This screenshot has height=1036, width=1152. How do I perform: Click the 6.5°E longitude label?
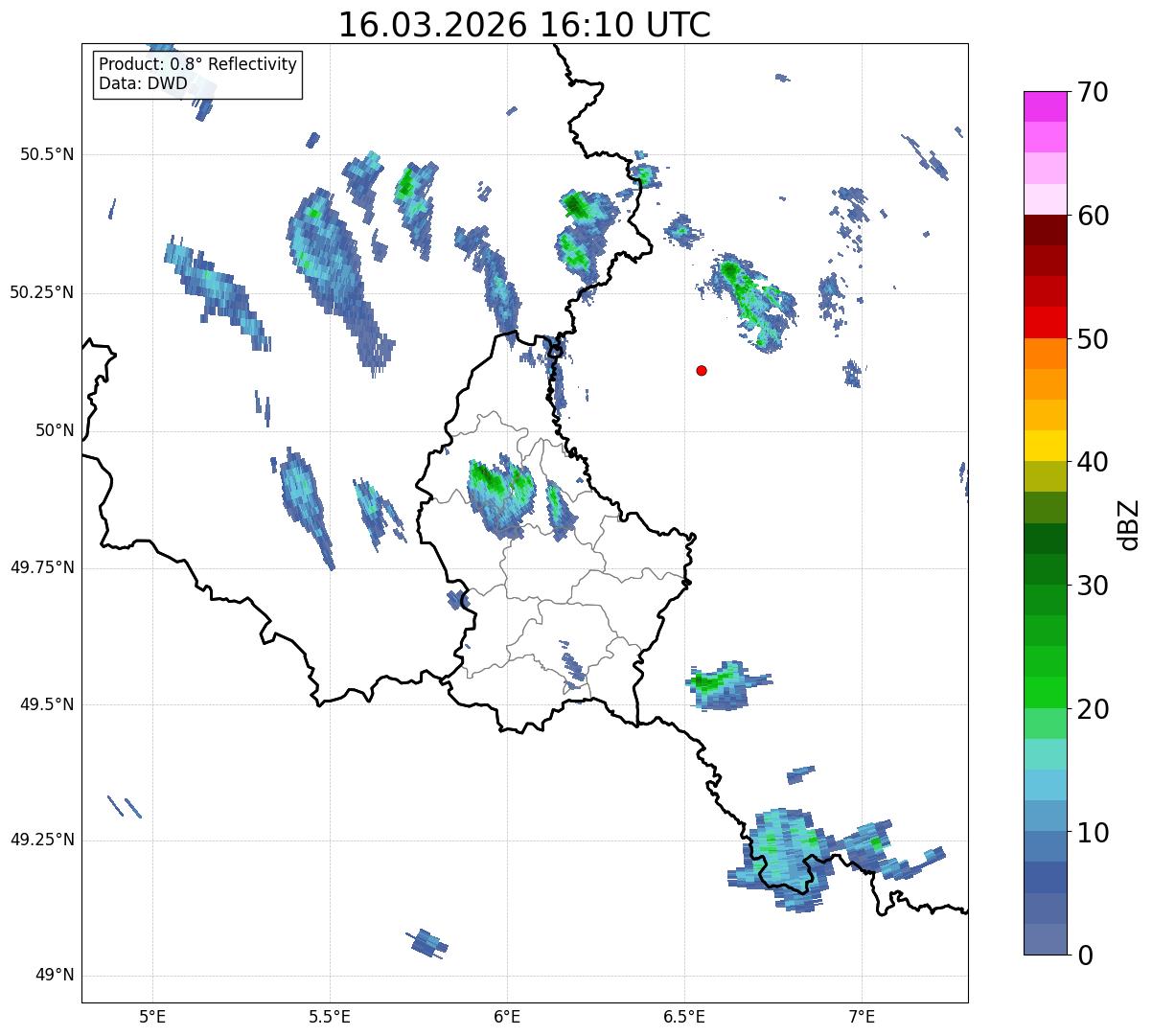[x=684, y=1016]
